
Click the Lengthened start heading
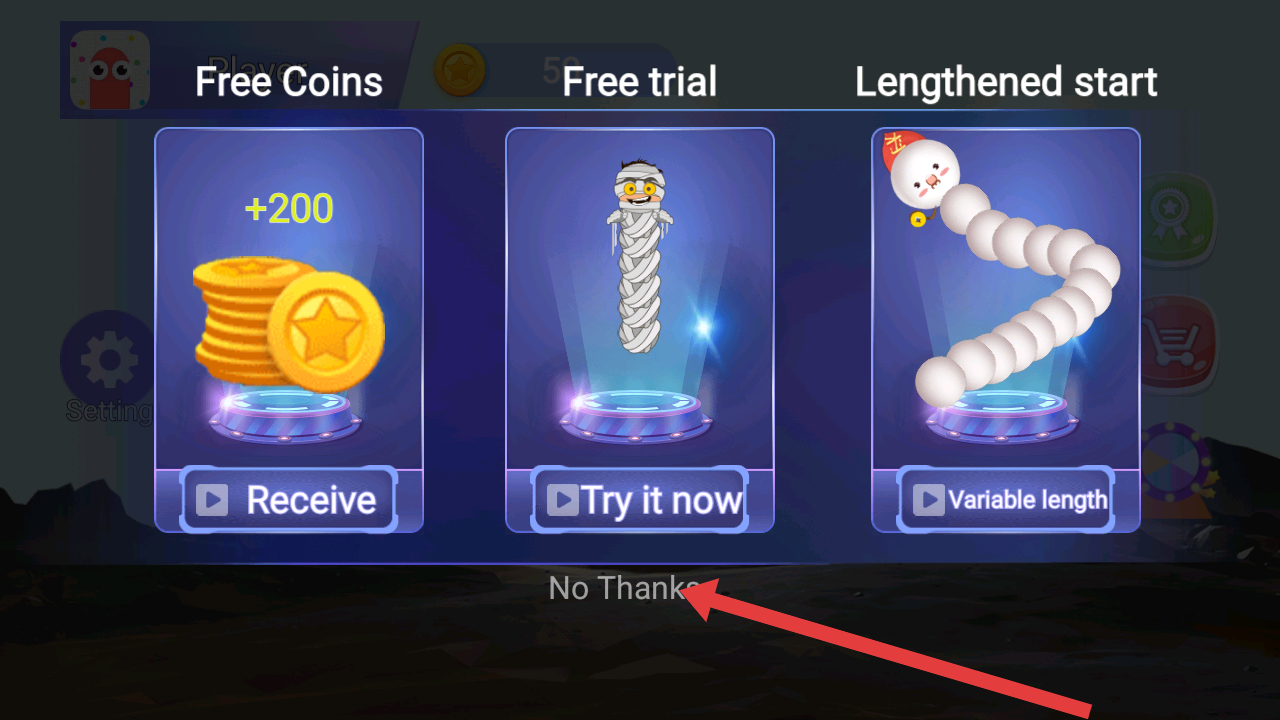click(x=1006, y=81)
